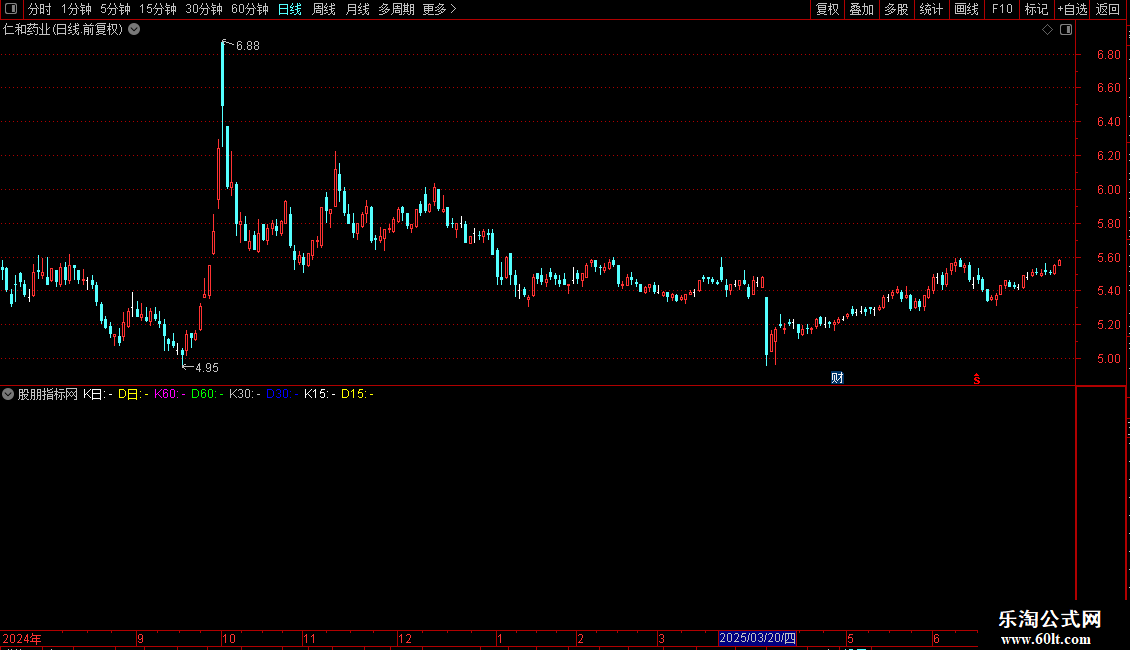This screenshot has height=650, width=1130.
Task: Click the D30 indicator value label
Action: pos(282,394)
